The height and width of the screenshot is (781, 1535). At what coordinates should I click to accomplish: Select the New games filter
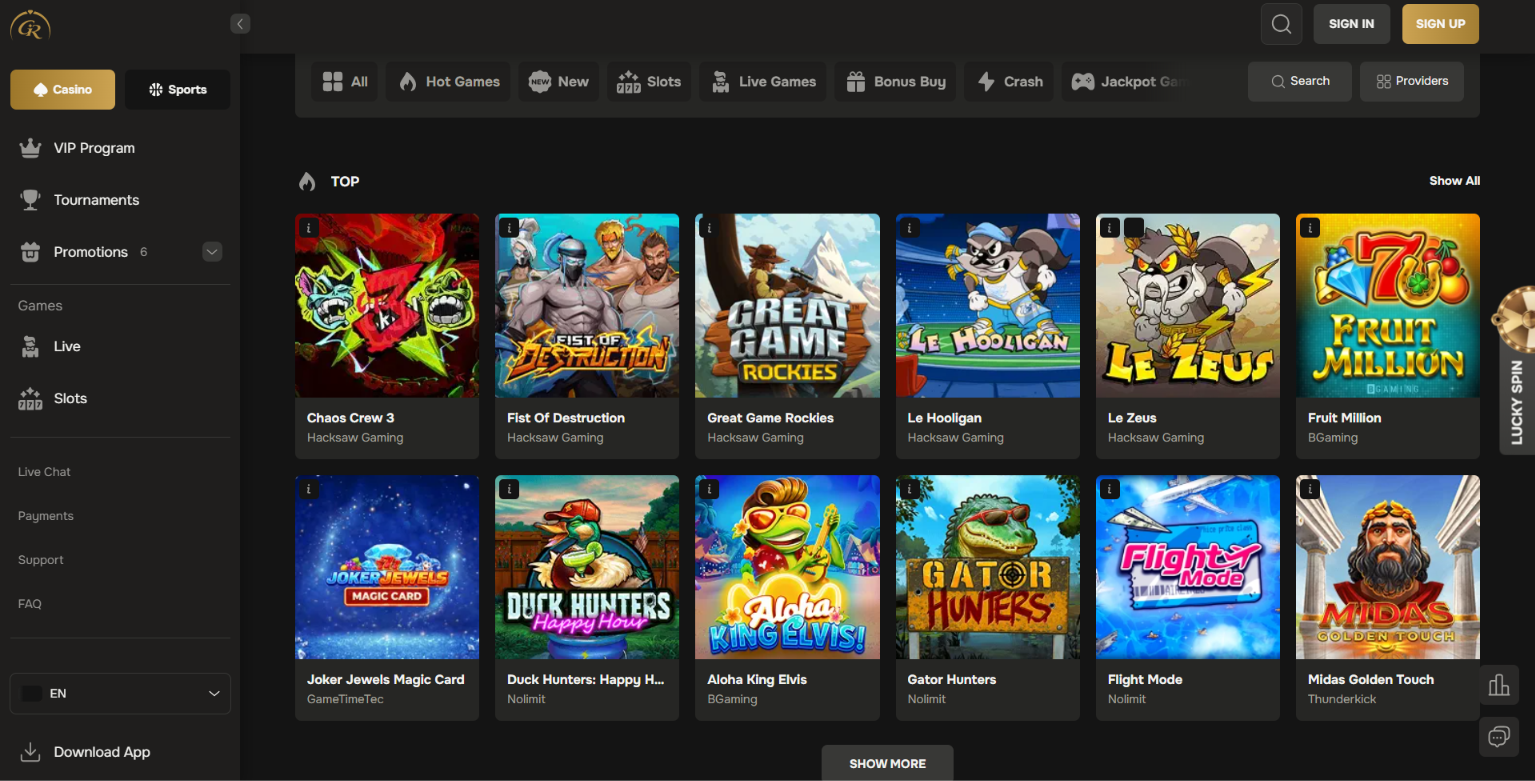559,82
